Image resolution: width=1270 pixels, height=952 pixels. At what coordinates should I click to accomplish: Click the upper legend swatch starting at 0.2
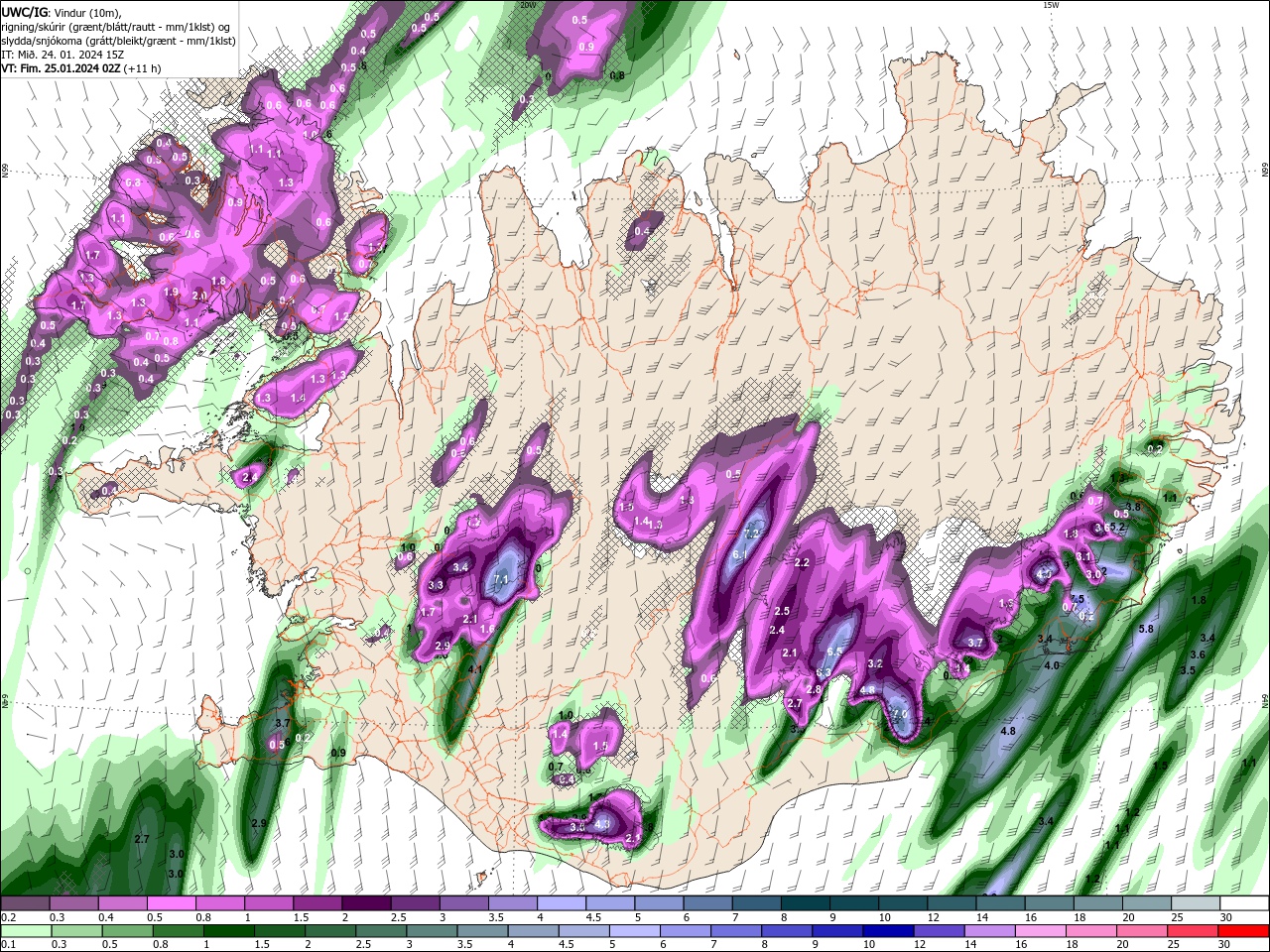click(25, 903)
